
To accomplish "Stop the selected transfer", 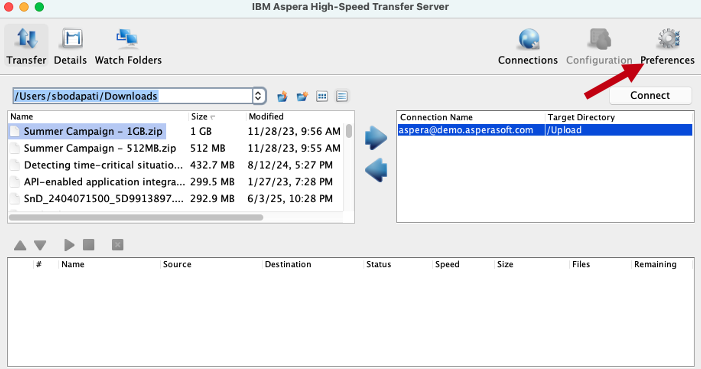I will coord(89,245).
